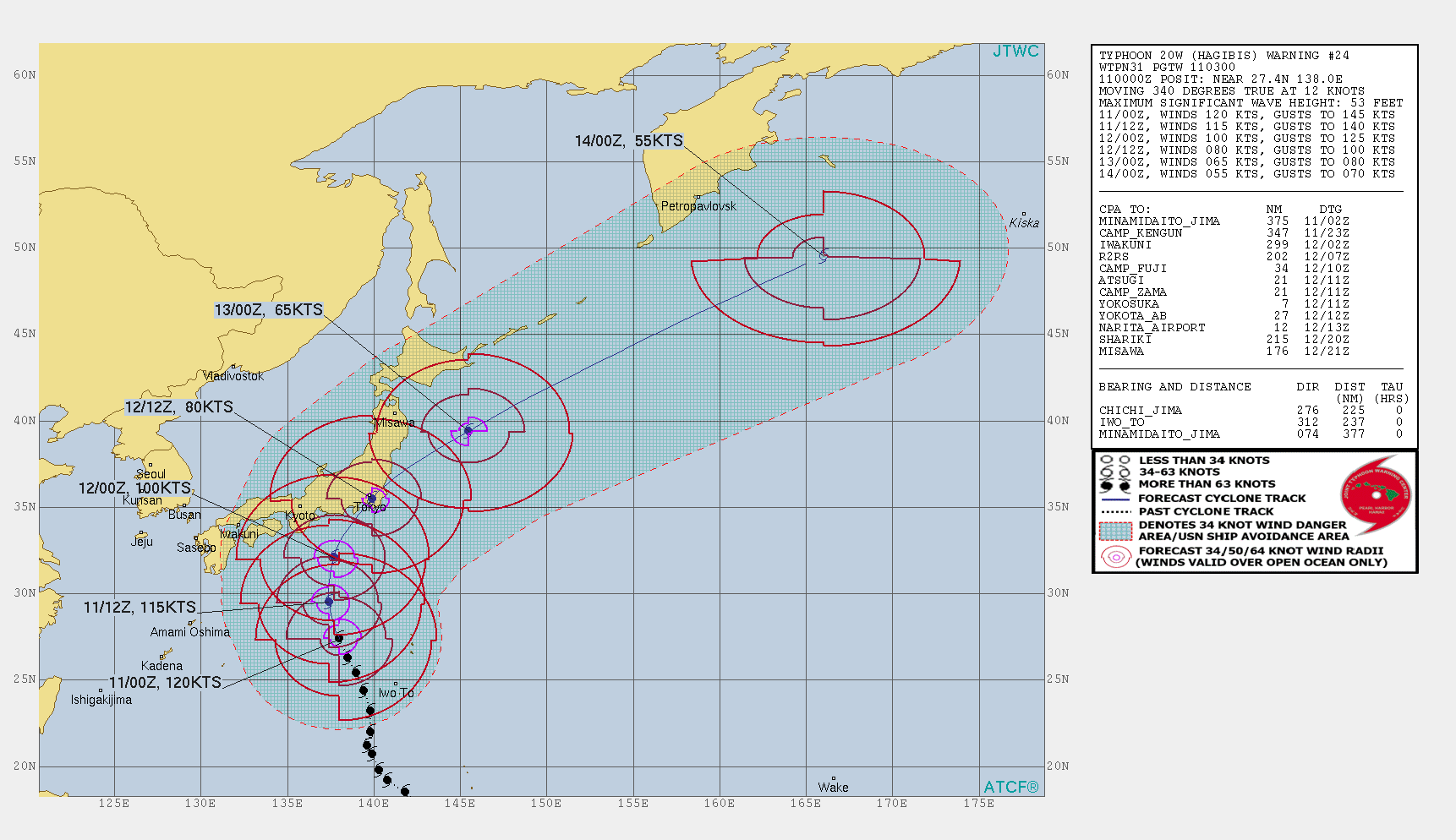1456x840 pixels.
Task: Click the Wake island label on the map
Action: [833, 788]
